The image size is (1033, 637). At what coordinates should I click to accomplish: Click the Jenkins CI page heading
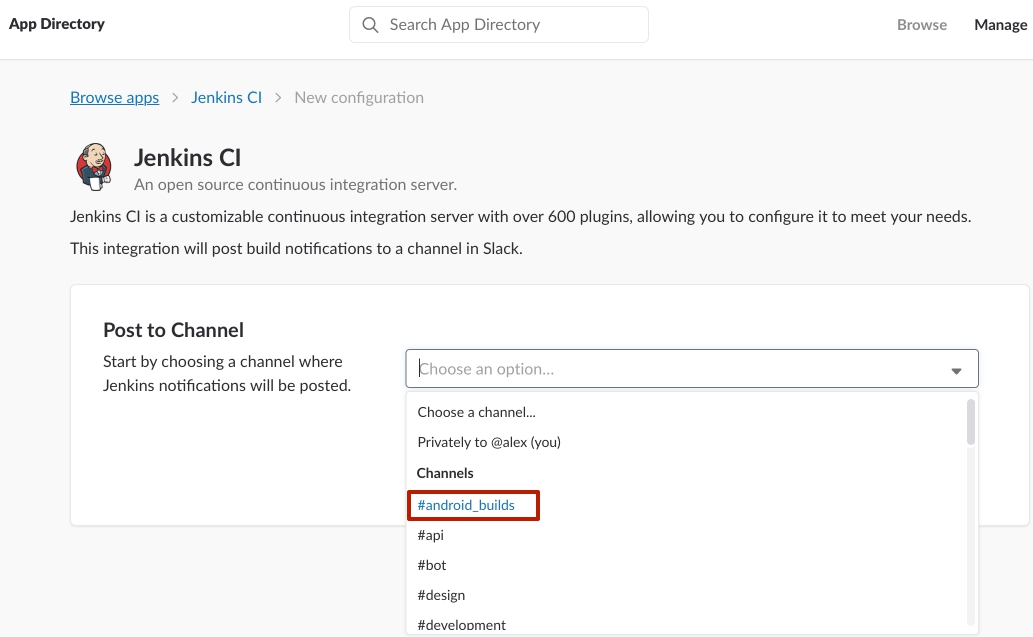click(188, 158)
